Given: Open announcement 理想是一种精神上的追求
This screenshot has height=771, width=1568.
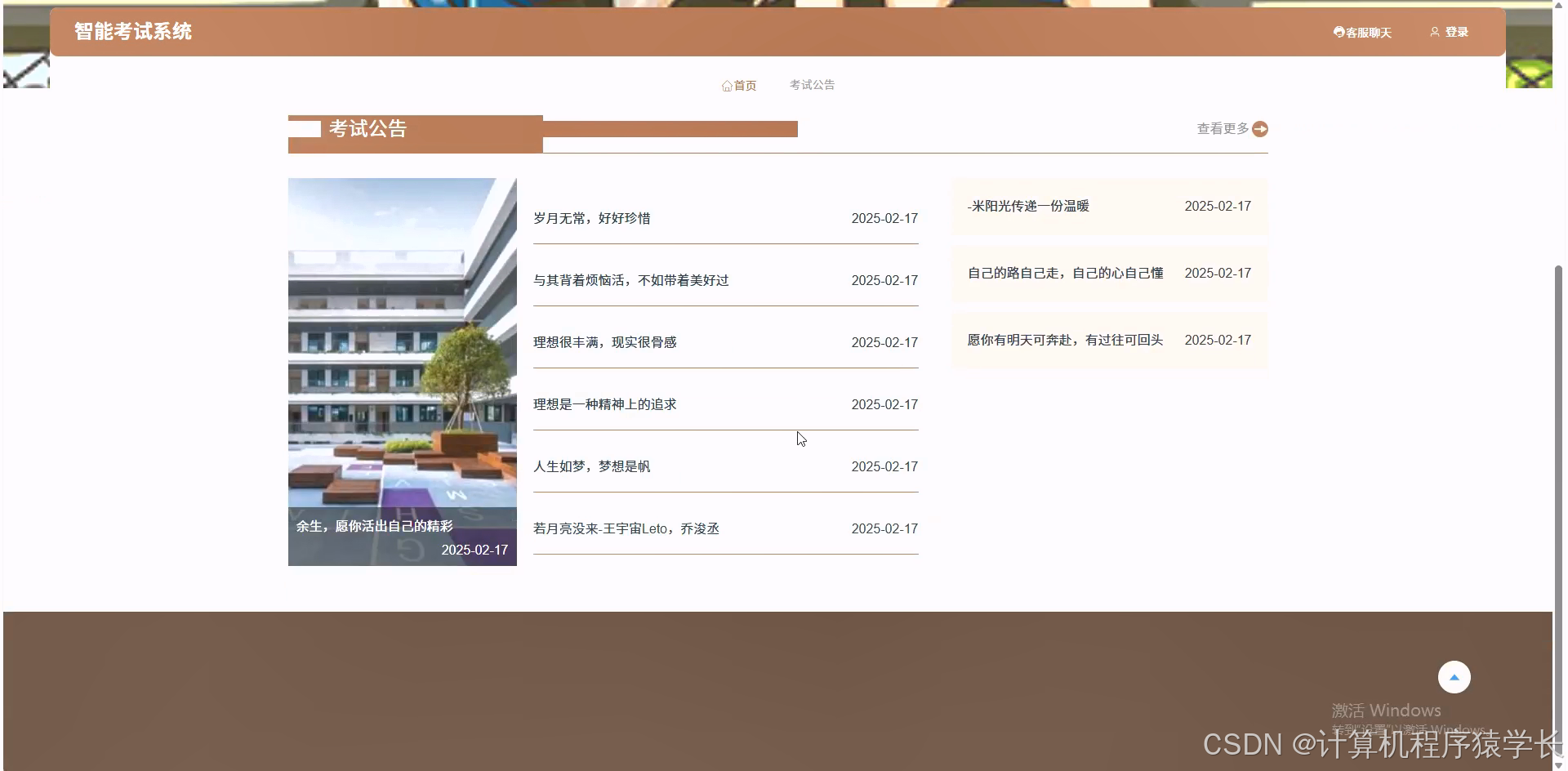Looking at the screenshot, I should (x=605, y=404).
